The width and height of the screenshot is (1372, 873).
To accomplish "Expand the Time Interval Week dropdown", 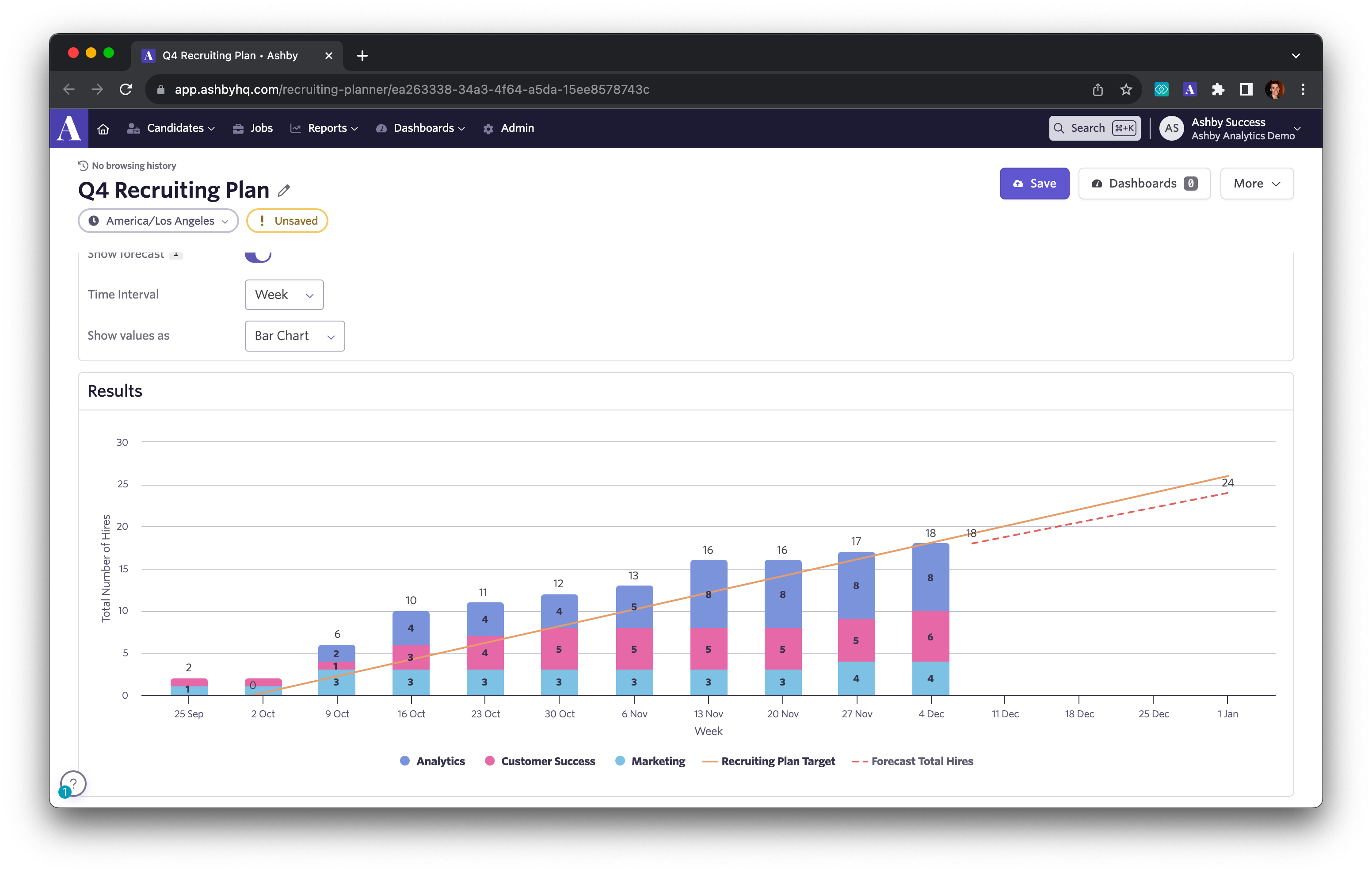I will (x=284, y=294).
